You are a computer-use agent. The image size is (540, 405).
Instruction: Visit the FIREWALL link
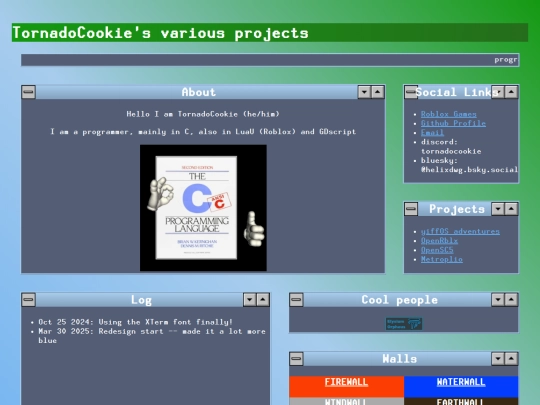(346, 382)
